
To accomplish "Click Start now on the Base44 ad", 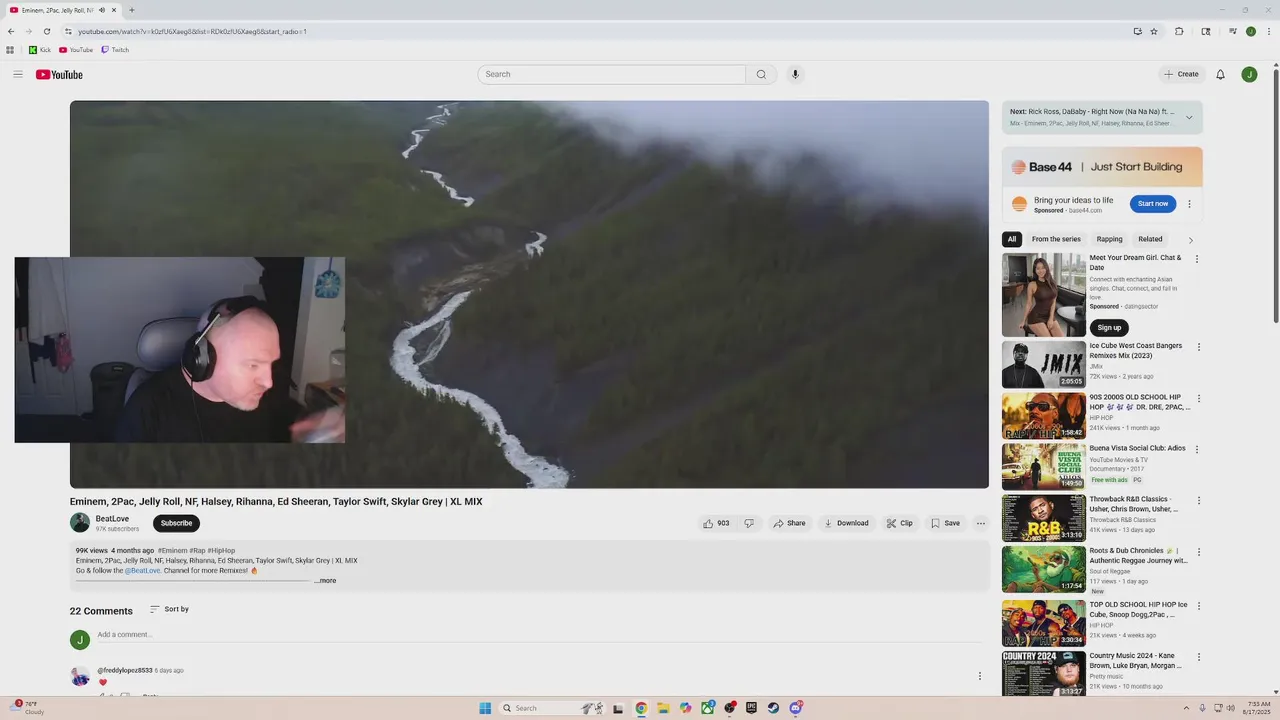I will [x=1153, y=204].
